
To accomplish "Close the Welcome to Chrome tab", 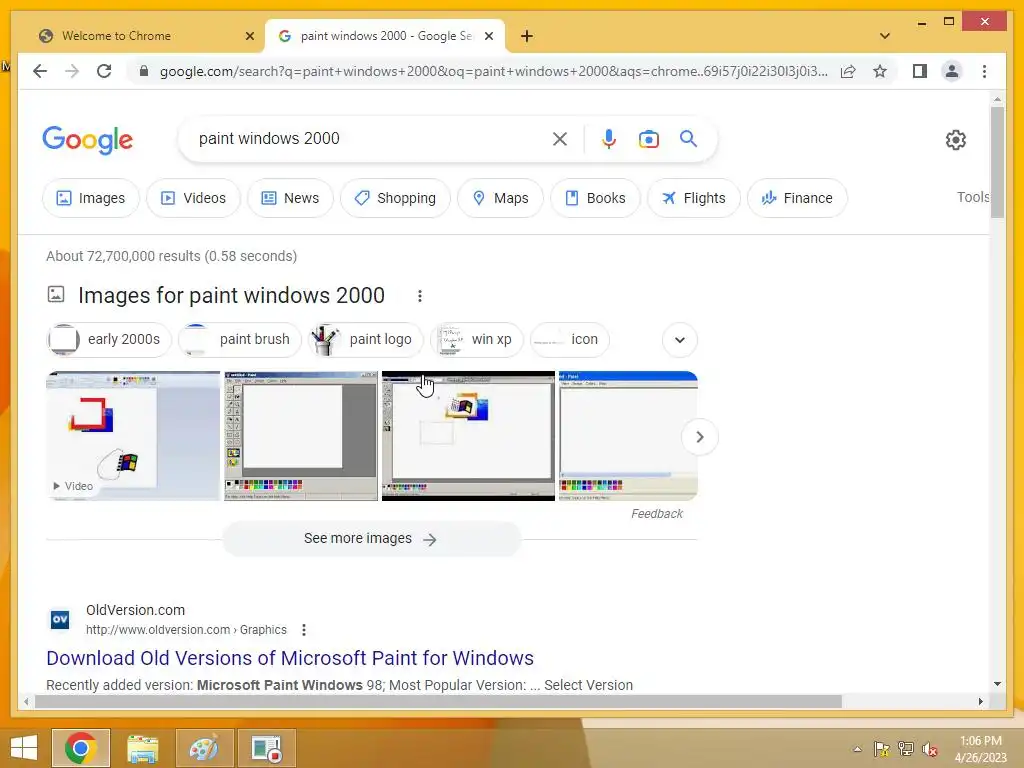I will (x=249, y=36).
